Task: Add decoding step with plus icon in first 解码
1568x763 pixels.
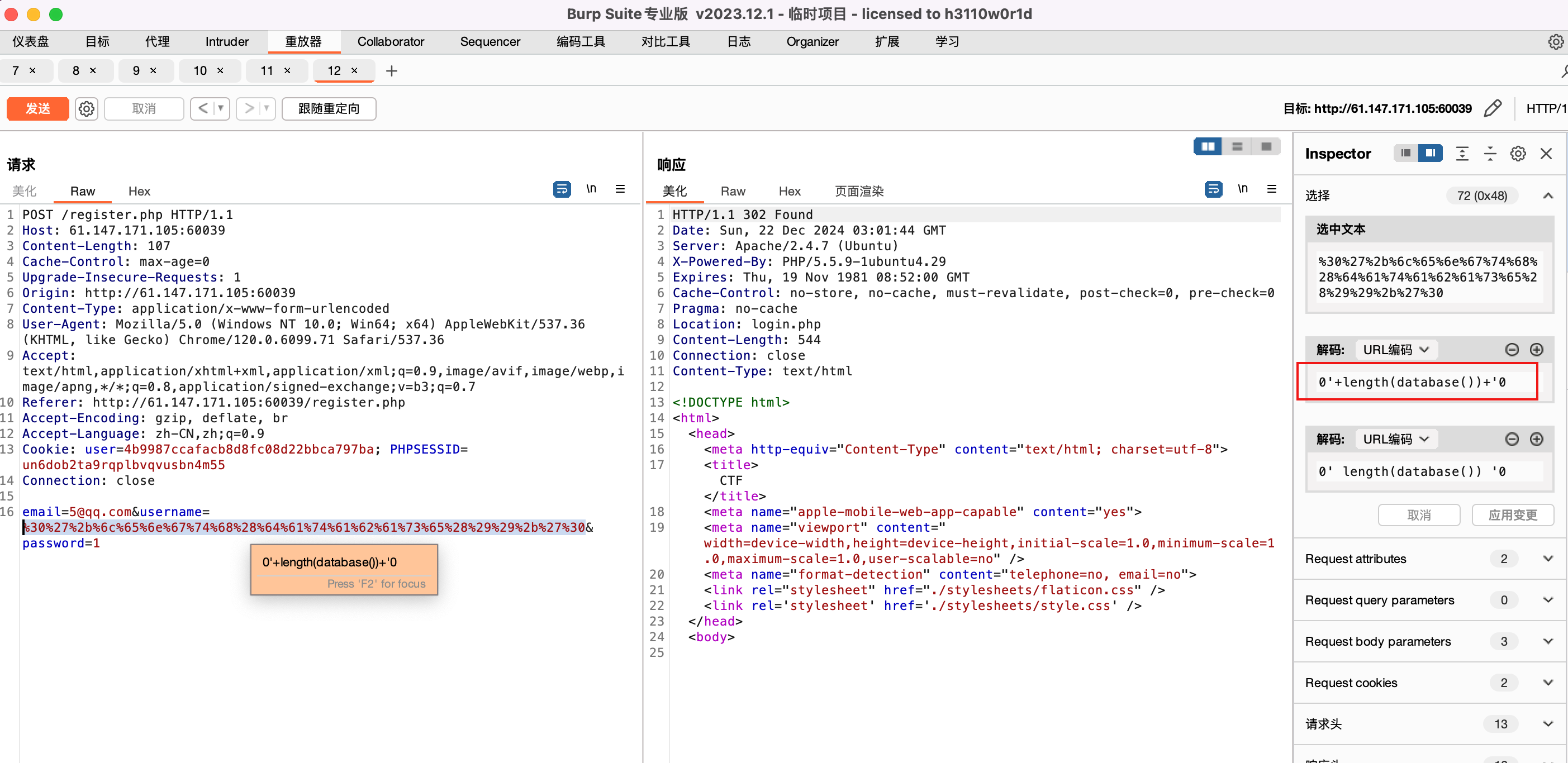Action: pyautogui.click(x=1536, y=349)
